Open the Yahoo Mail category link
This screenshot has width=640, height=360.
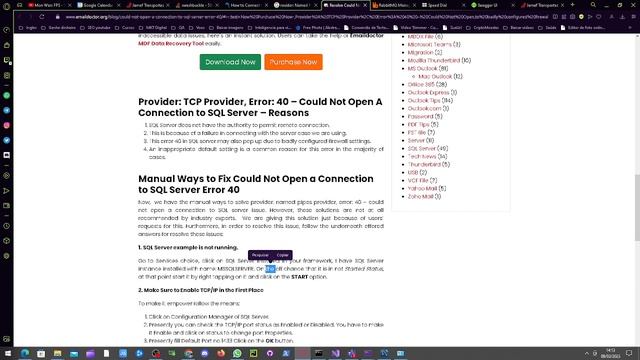(x=422, y=189)
